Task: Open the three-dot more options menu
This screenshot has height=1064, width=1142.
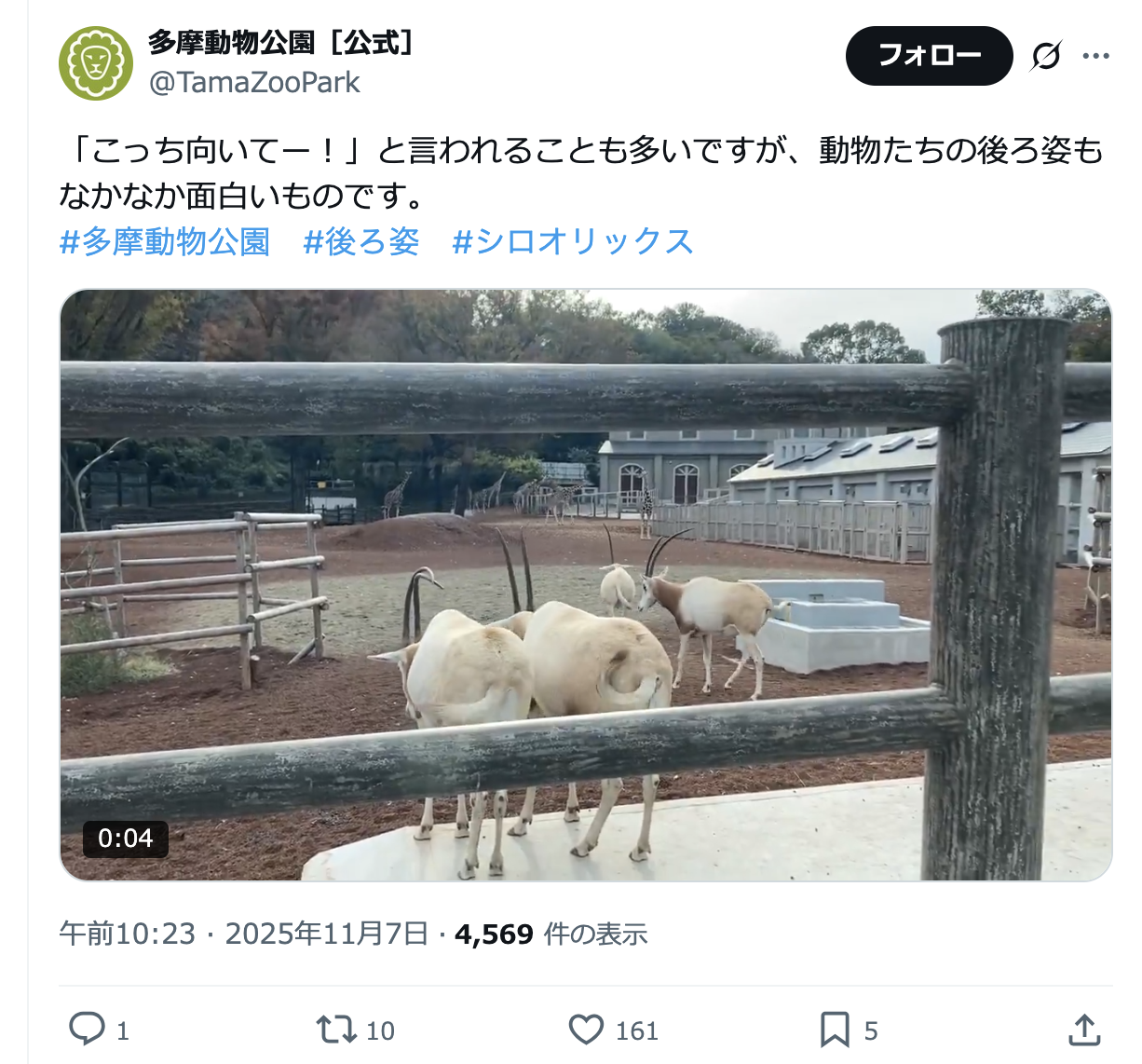Action: (x=1095, y=56)
